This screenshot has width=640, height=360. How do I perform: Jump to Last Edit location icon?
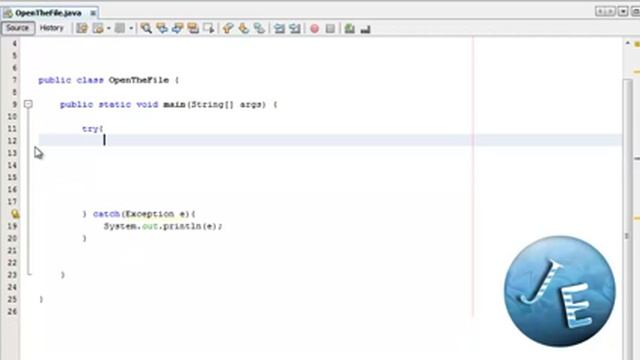pos(82,28)
